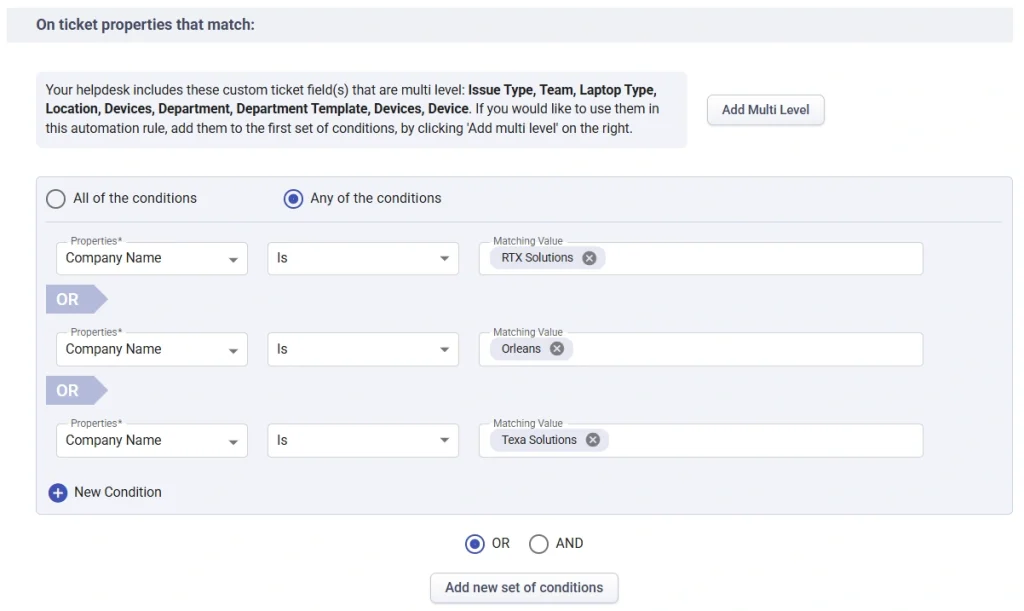Open third Company Name properties dropdown
The width and height of the screenshot is (1024, 611).
[x=152, y=440]
